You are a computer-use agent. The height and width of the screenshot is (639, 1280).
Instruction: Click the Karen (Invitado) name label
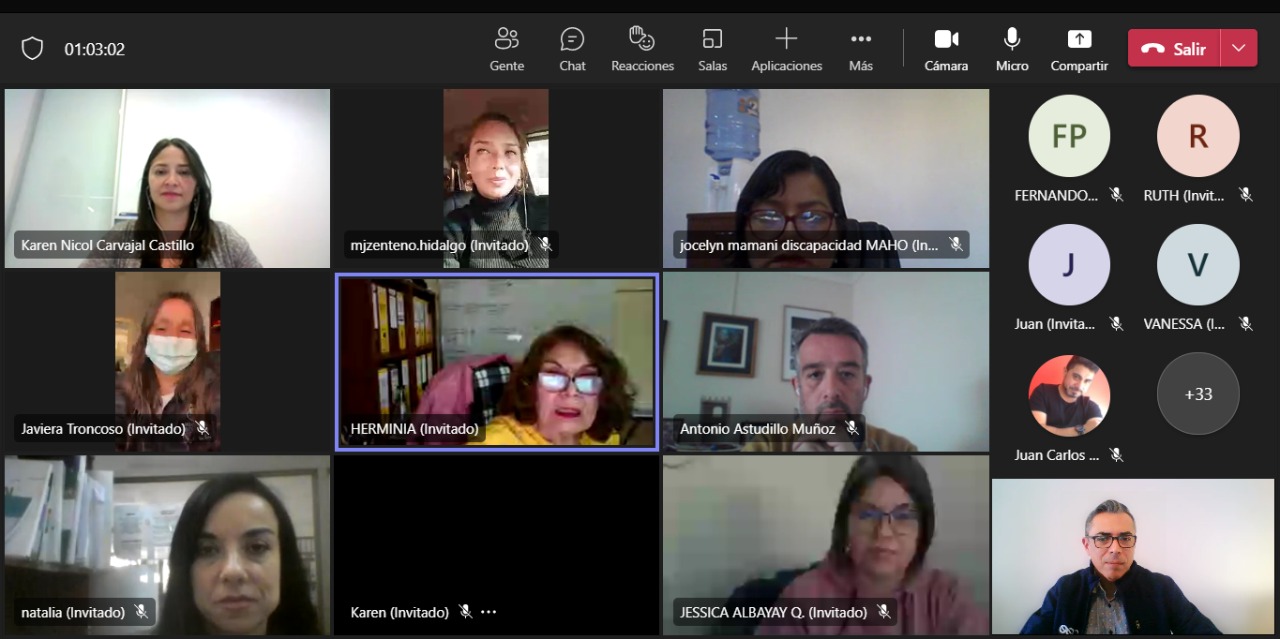399,612
